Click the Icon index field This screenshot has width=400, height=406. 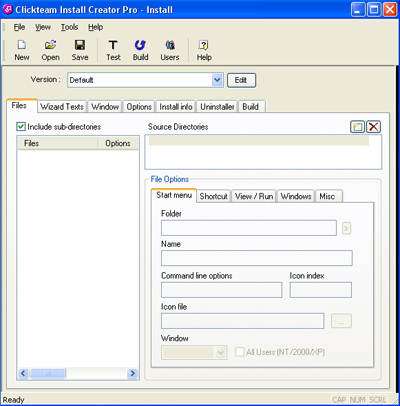[321, 290]
